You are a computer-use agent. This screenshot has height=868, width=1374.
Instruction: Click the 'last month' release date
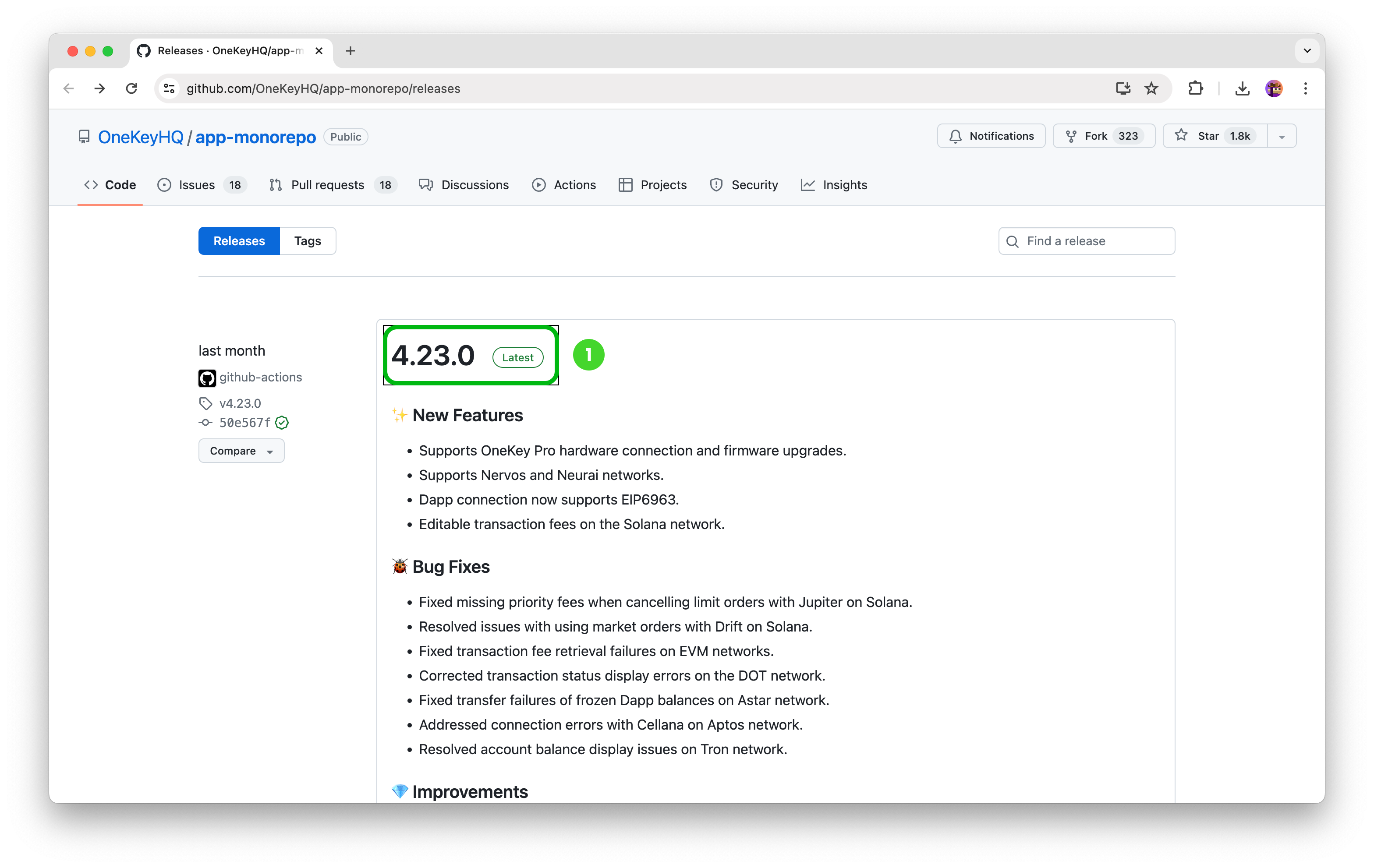coord(232,351)
